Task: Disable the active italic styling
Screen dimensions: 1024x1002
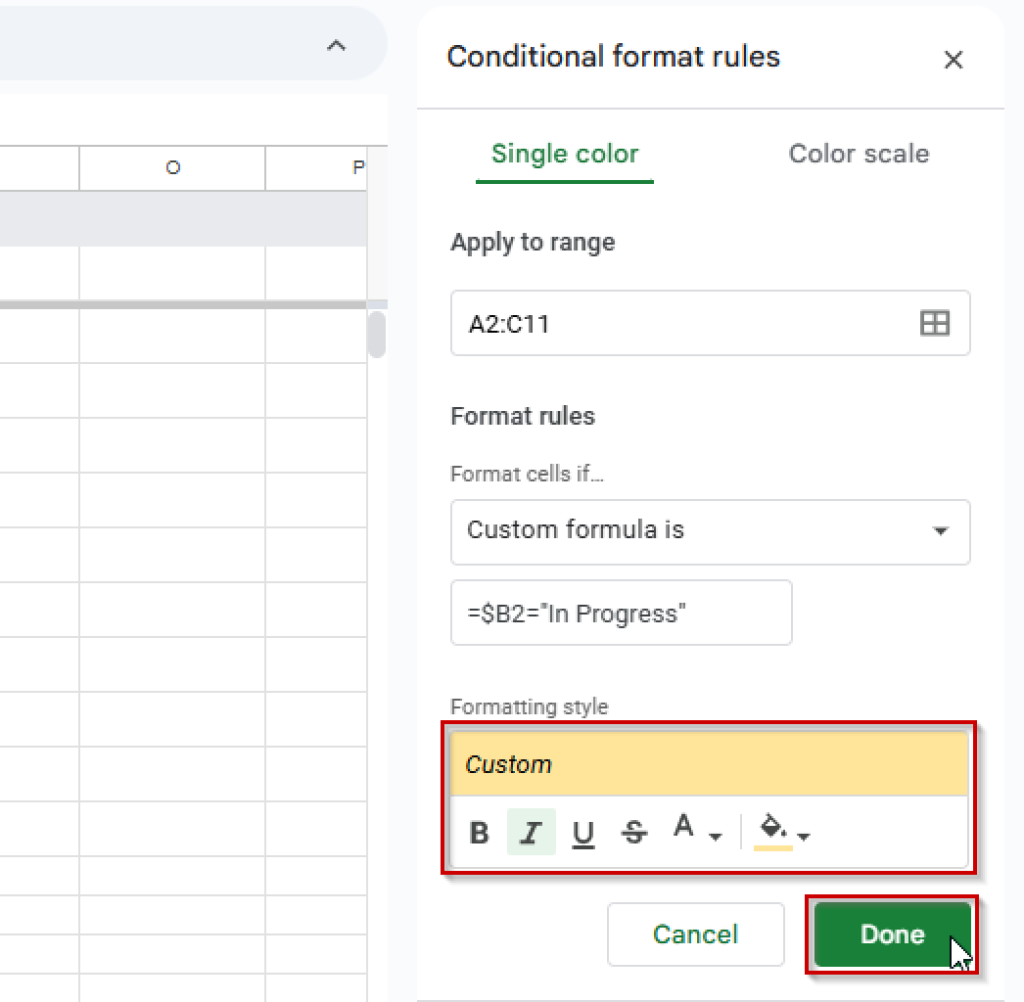Action: pyautogui.click(x=531, y=832)
